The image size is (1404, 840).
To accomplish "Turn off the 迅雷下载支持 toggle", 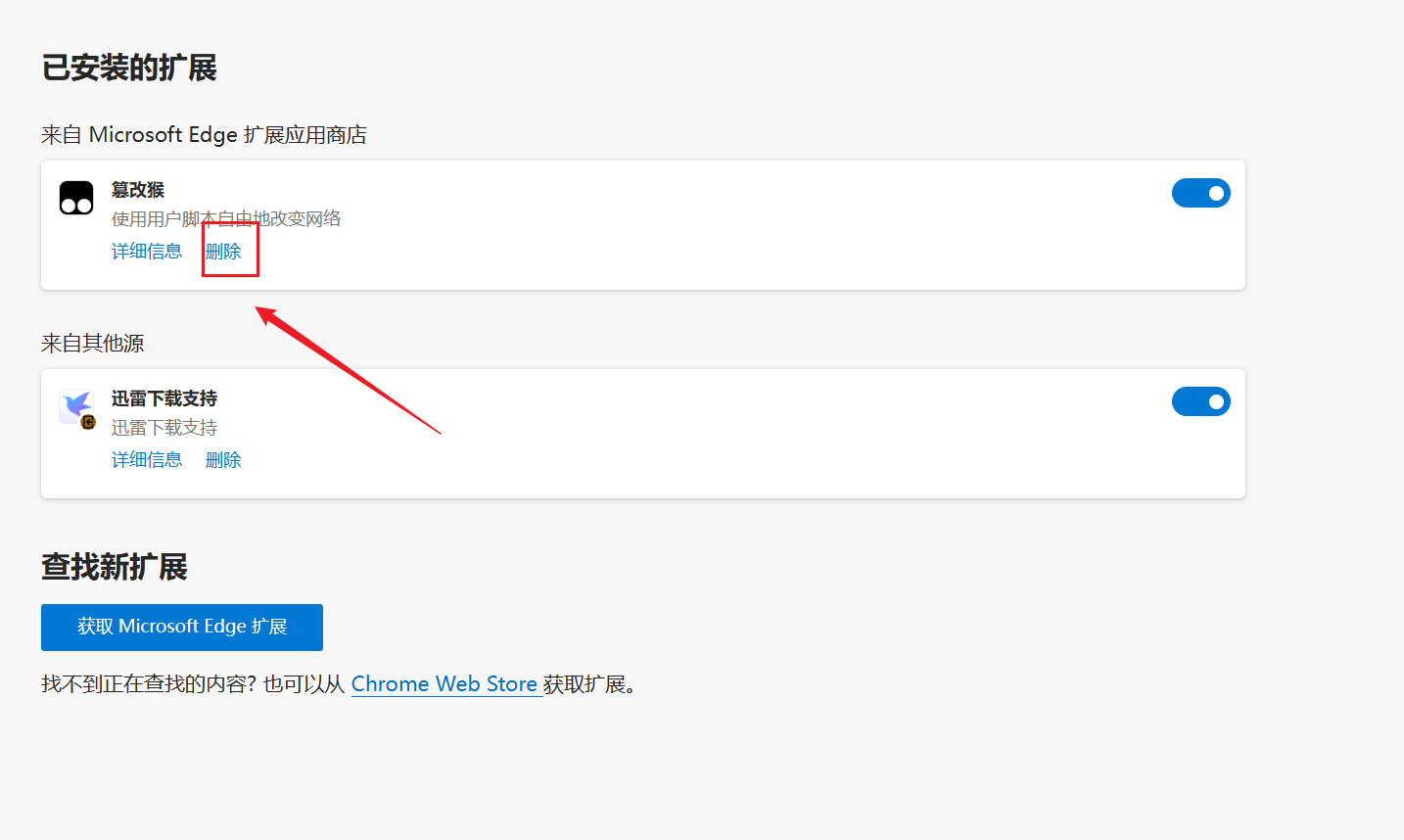I will 1200,401.
